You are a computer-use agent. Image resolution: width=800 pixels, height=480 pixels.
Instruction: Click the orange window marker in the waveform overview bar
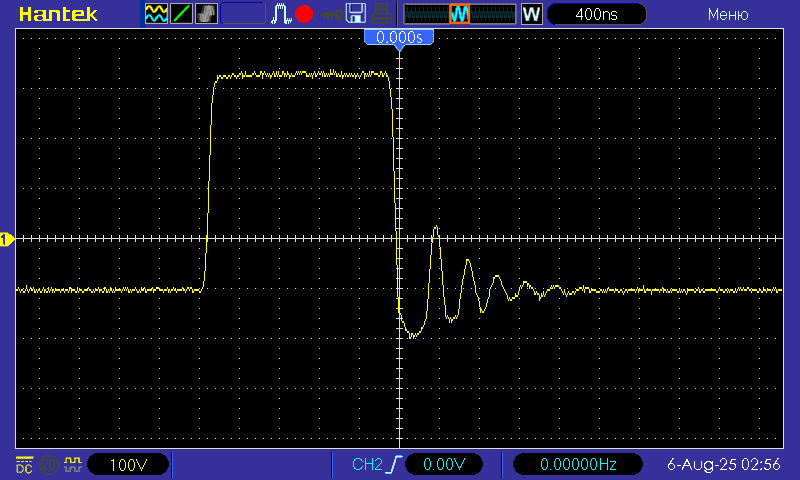(460, 14)
